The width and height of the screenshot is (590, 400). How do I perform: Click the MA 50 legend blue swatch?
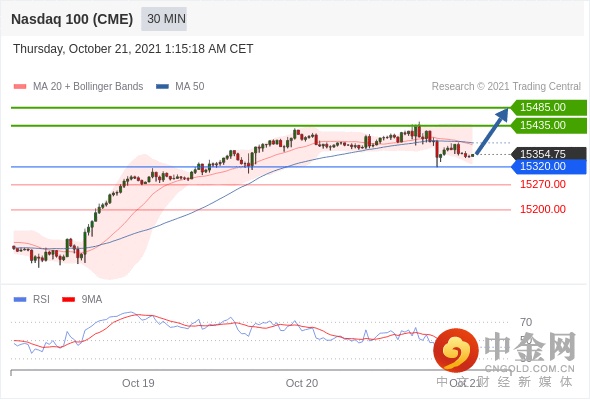pos(162,87)
